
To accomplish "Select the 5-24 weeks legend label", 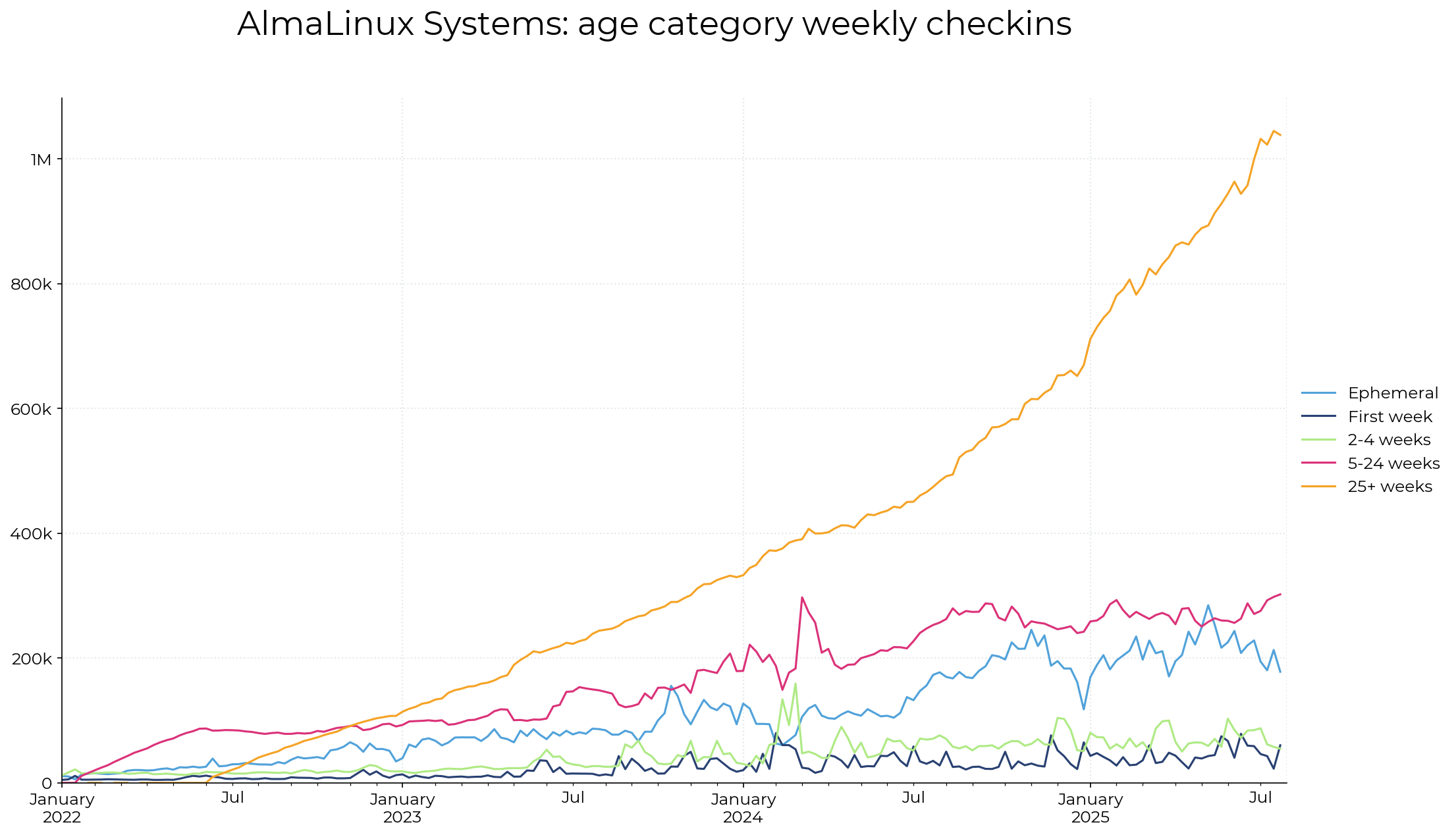I will [x=1393, y=464].
